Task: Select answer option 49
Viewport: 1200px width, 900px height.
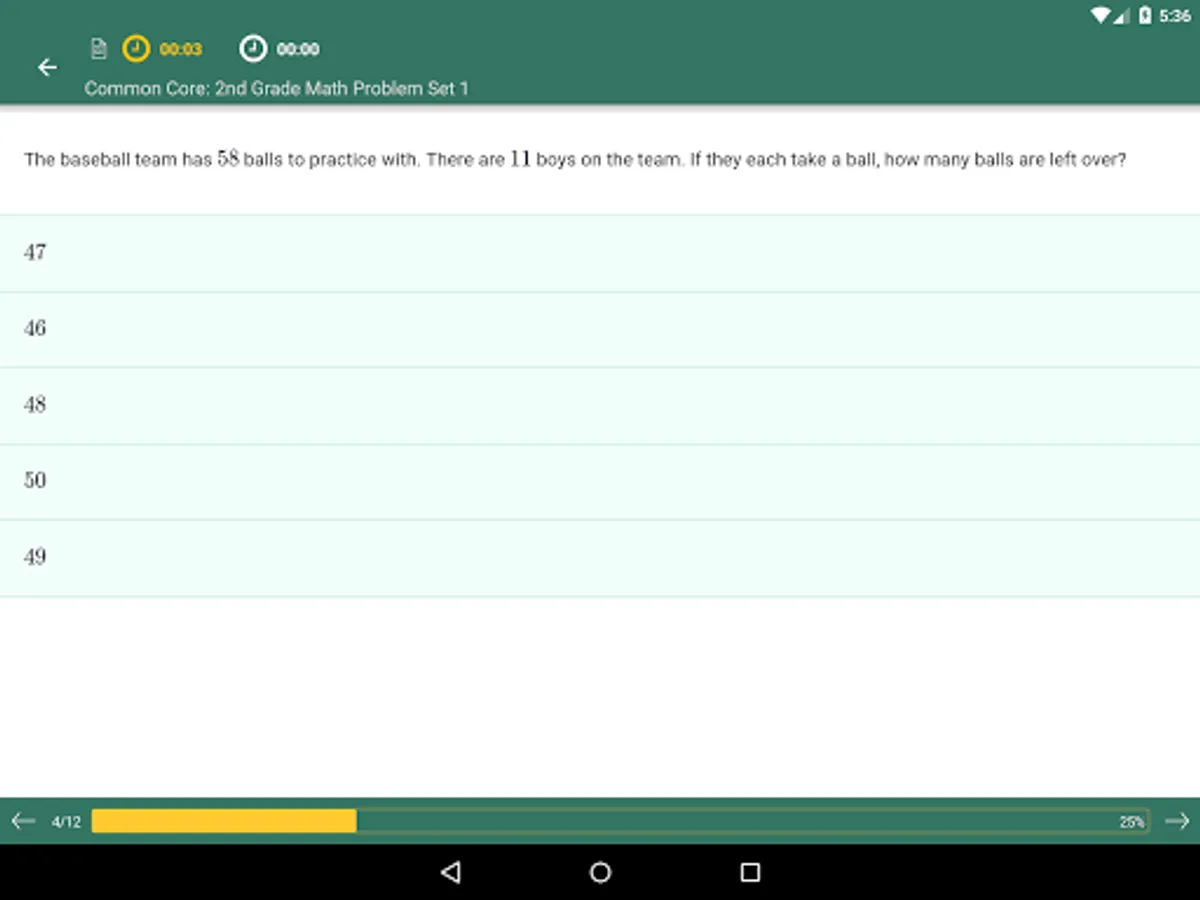Action: point(600,558)
